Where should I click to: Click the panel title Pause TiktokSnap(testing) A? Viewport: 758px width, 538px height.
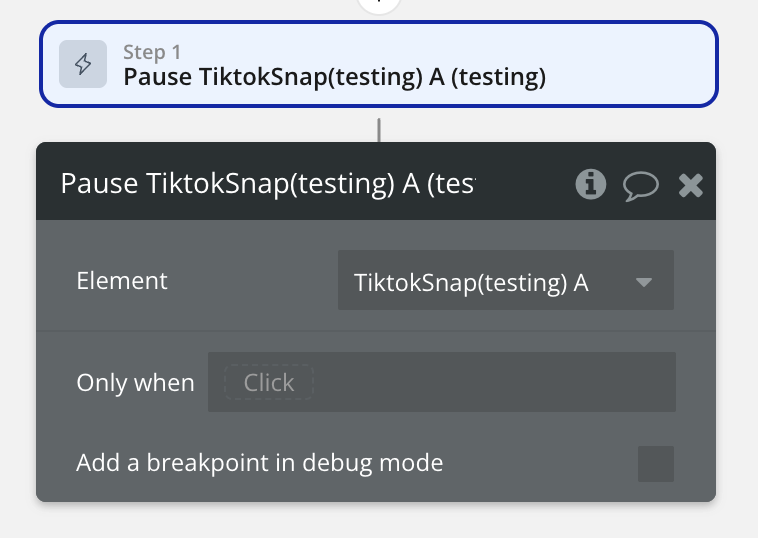(267, 184)
